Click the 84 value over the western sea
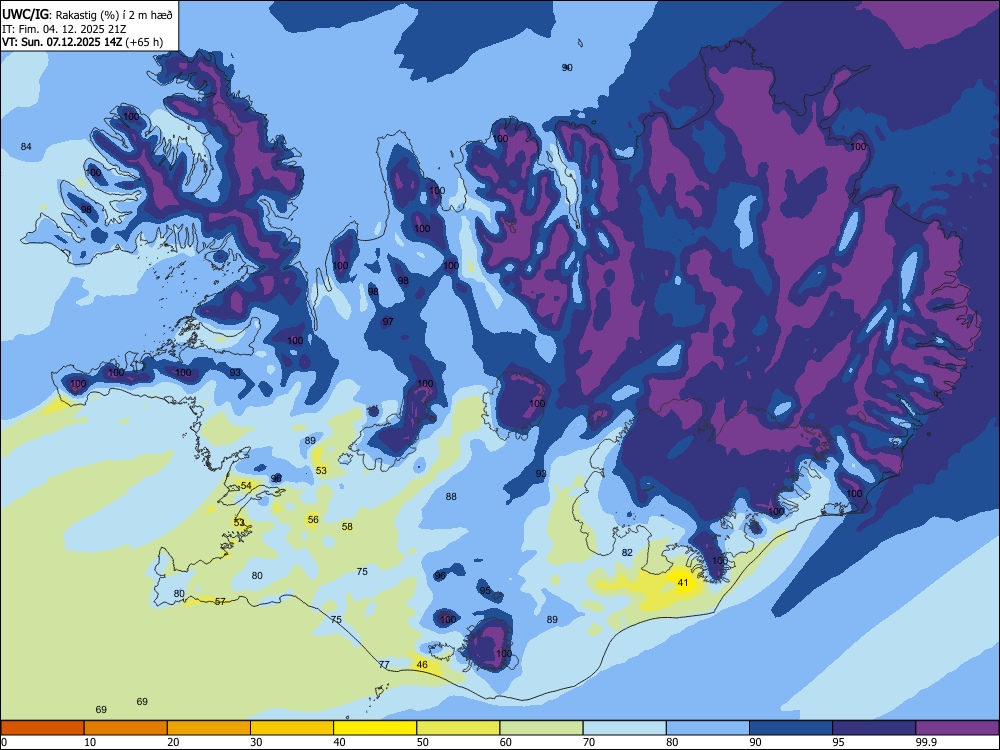 pos(26,147)
